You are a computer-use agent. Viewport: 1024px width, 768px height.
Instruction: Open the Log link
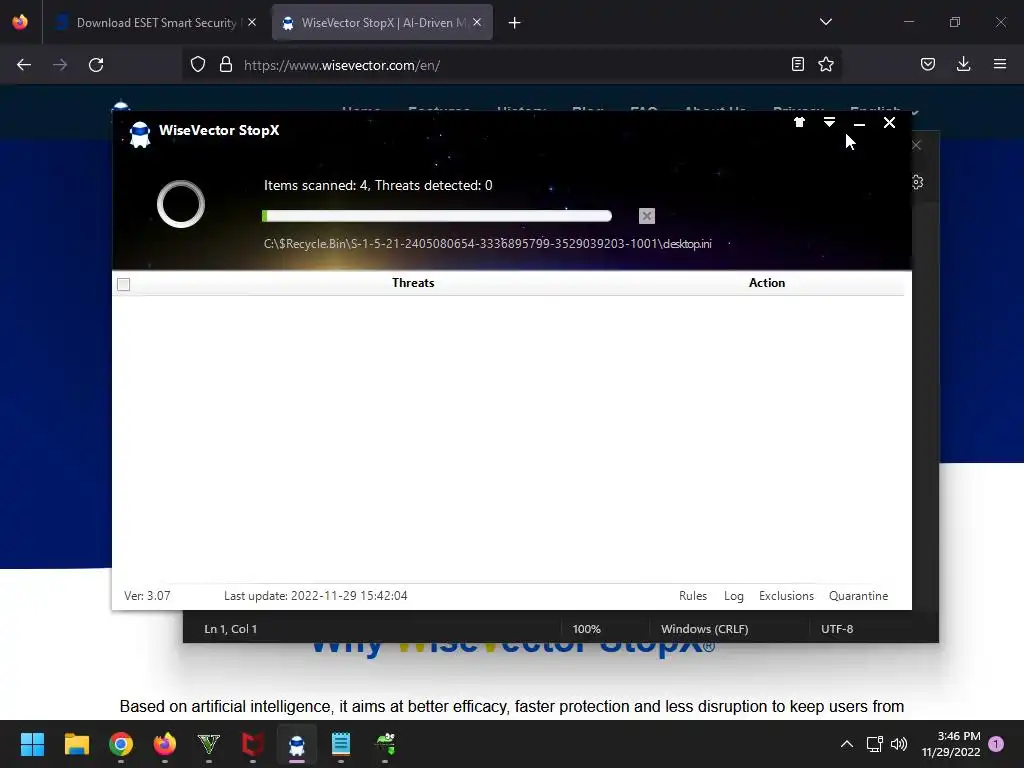click(x=733, y=596)
